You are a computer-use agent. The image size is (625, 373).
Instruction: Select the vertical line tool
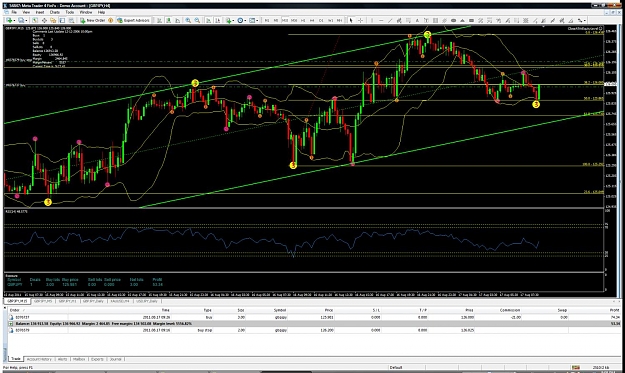point(372,20)
